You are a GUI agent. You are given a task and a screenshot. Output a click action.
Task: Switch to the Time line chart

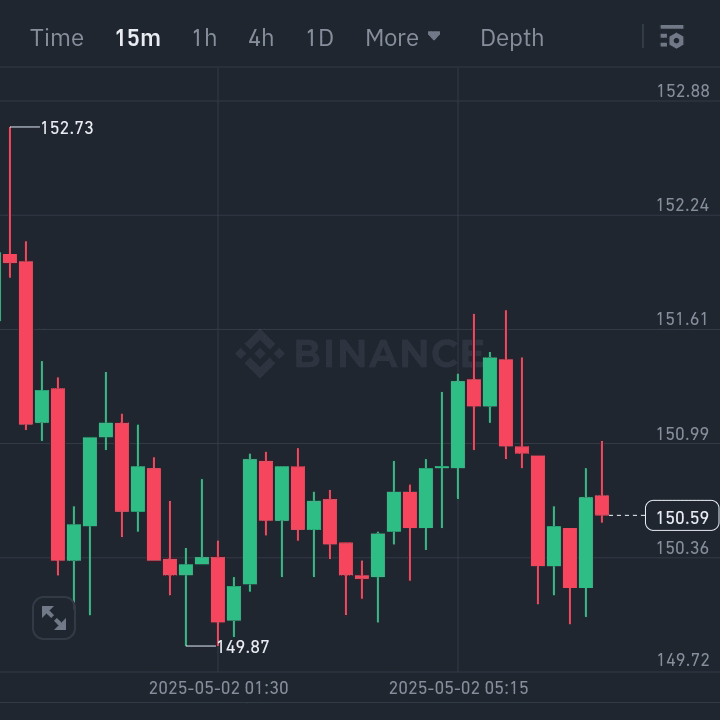(57, 38)
